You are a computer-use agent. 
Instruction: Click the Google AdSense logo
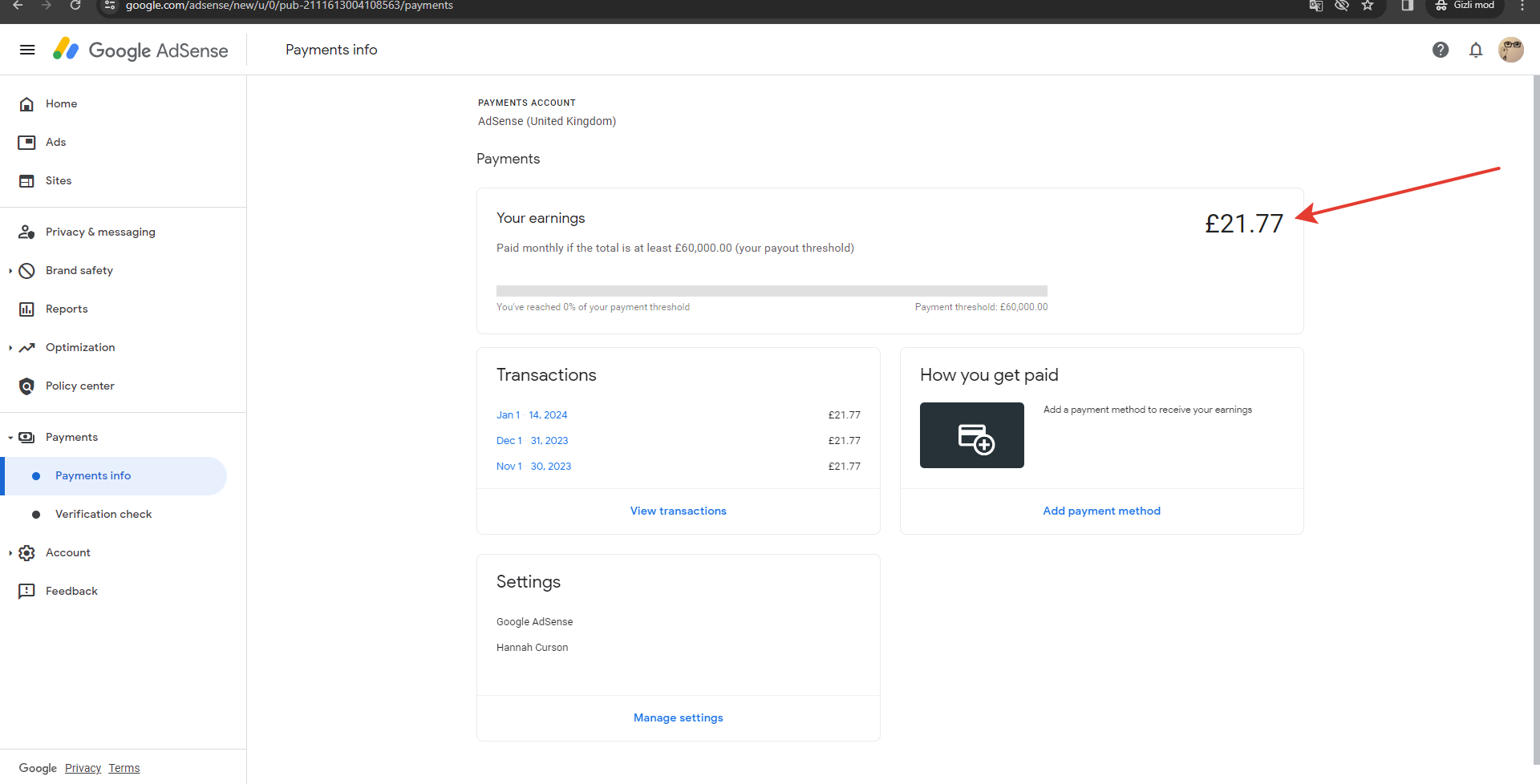(x=140, y=50)
